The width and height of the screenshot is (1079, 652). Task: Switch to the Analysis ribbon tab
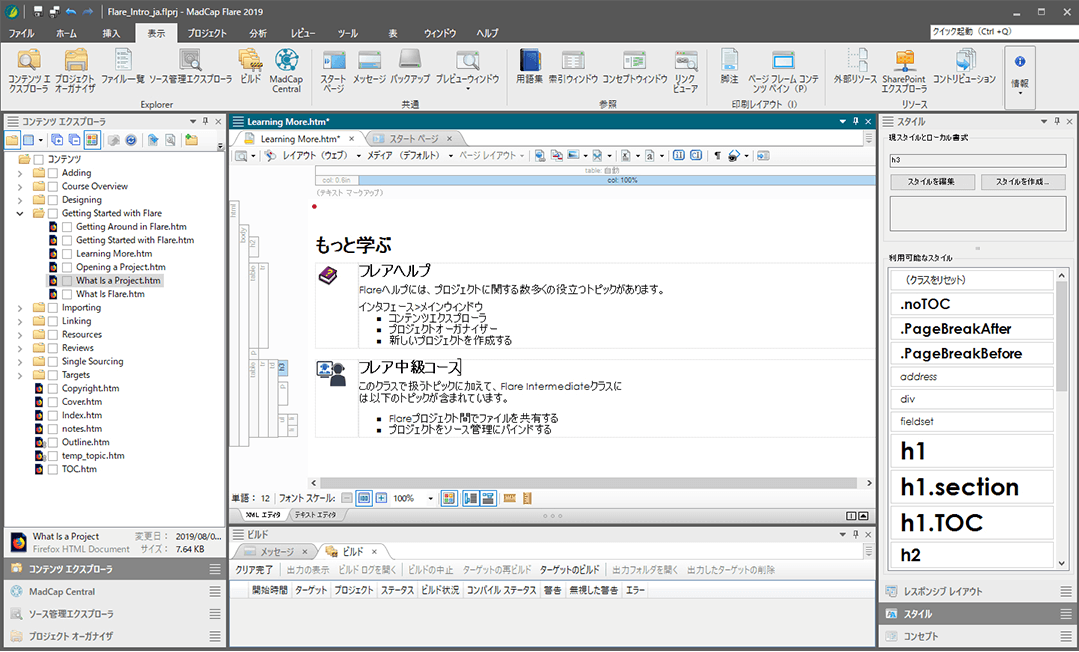258,33
